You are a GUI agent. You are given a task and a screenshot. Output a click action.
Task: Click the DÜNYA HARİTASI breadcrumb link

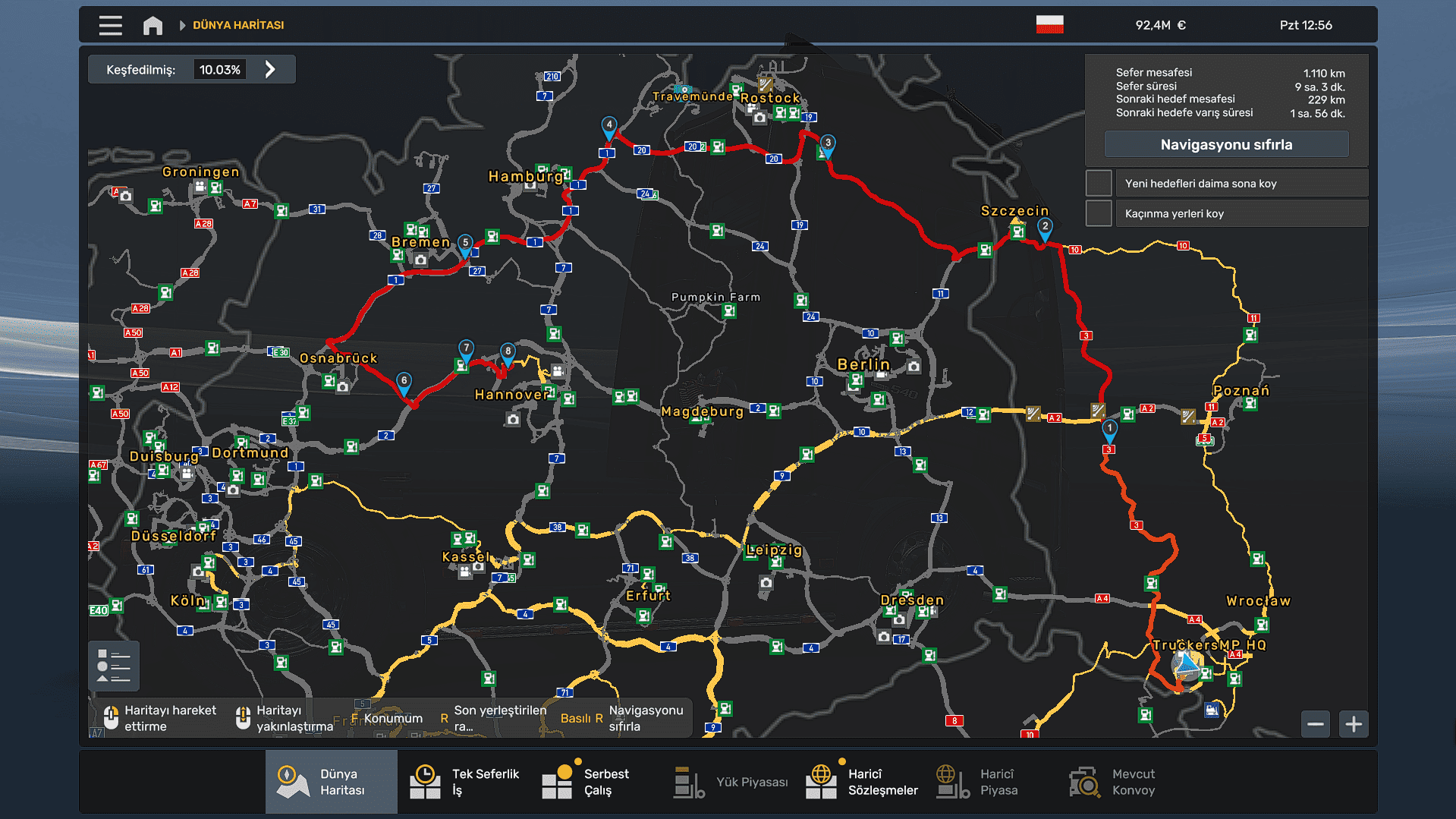[x=238, y=25]
